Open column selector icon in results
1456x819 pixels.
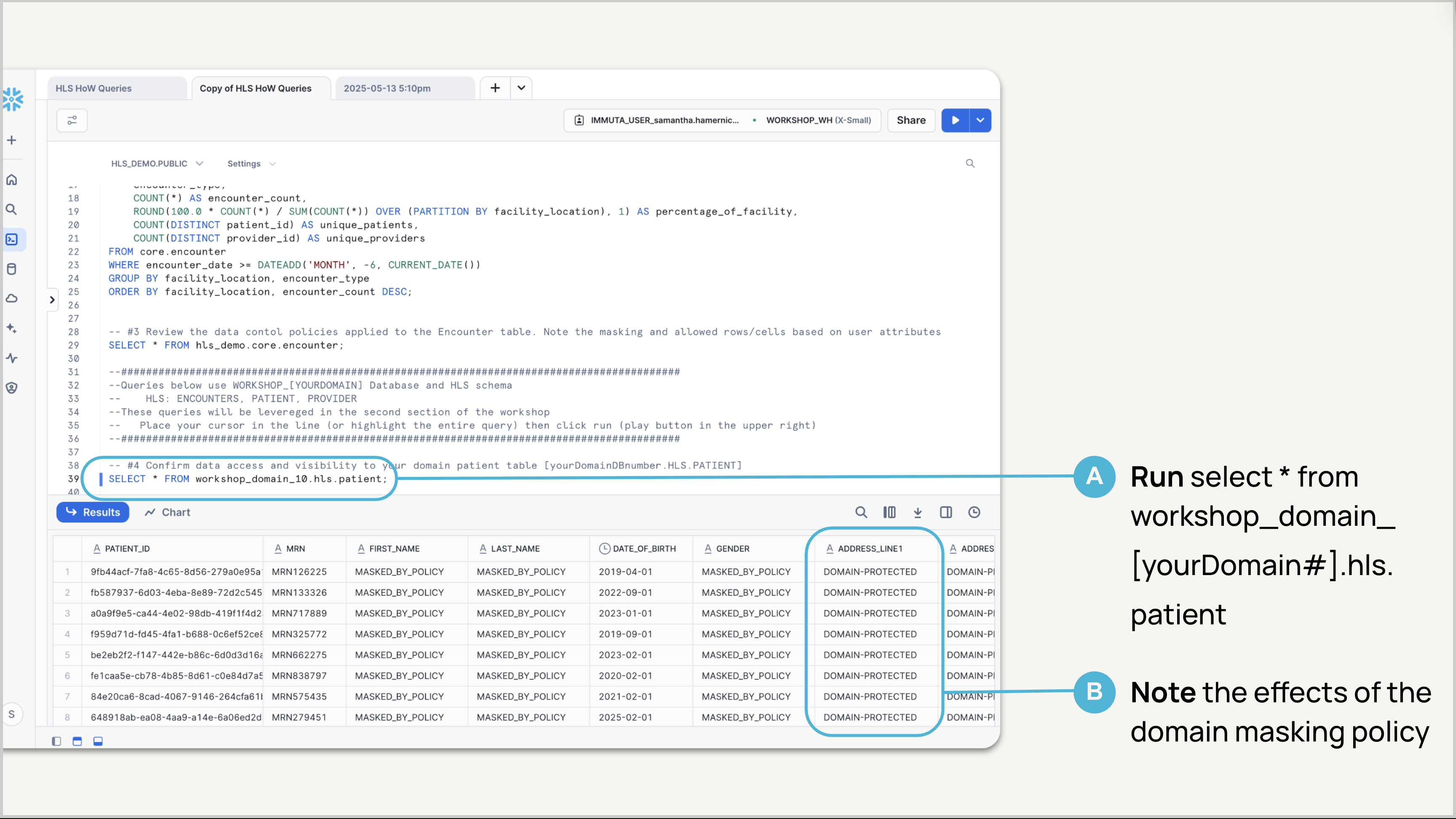point(889,512)
